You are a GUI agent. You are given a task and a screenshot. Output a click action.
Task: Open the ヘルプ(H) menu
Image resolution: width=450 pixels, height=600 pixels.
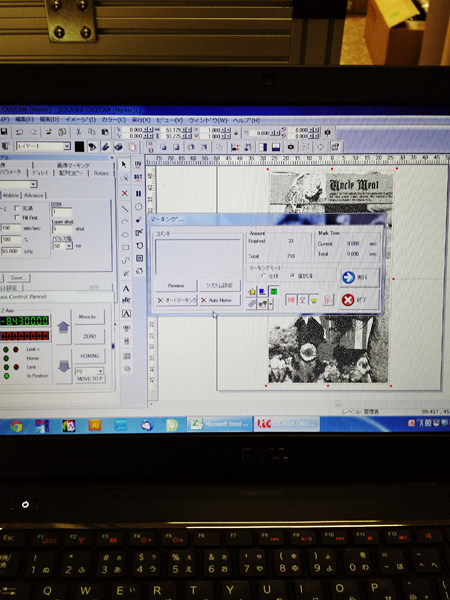246,120
